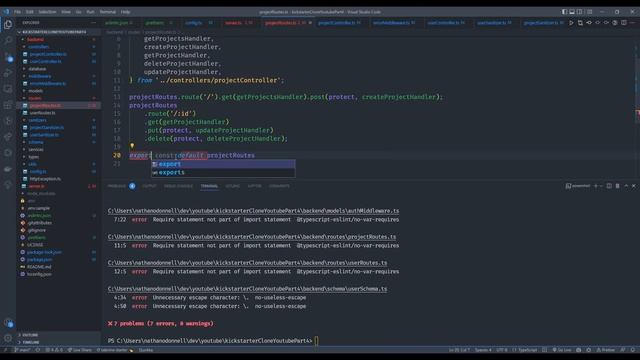Open the Edit menu

(29, 12)
